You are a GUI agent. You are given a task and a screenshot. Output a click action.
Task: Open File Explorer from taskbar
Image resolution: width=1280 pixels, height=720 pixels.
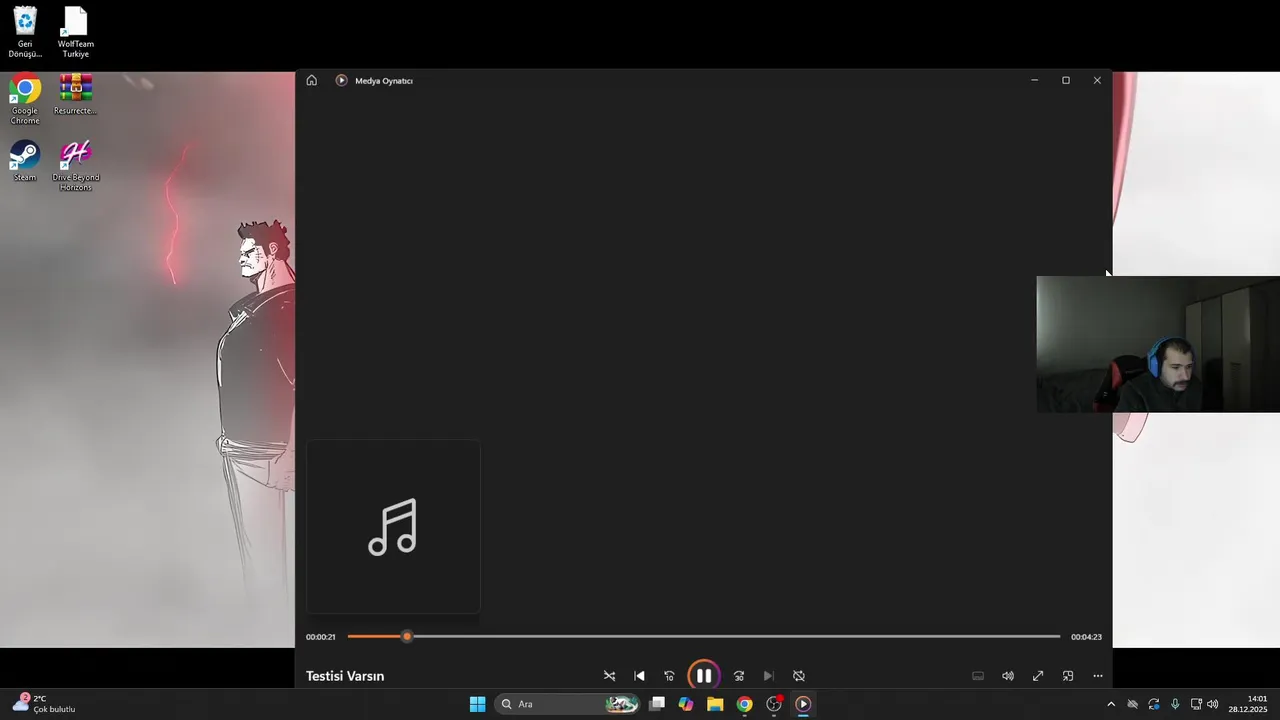pyautogui.click(x=715, y=704)
